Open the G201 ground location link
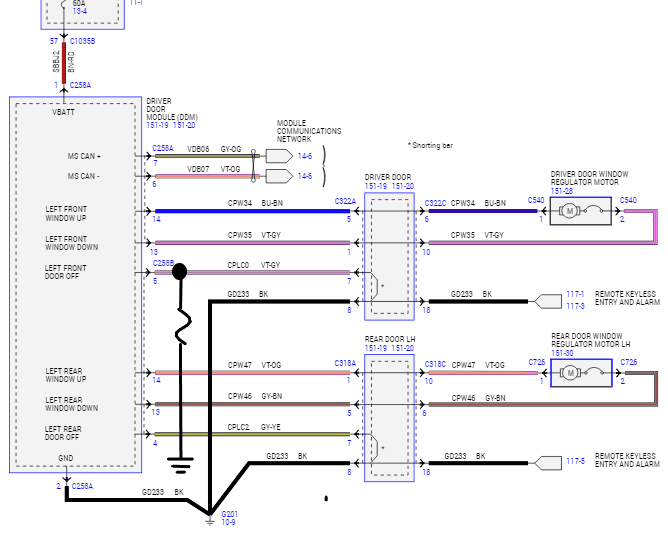 (x=229, y=514)
